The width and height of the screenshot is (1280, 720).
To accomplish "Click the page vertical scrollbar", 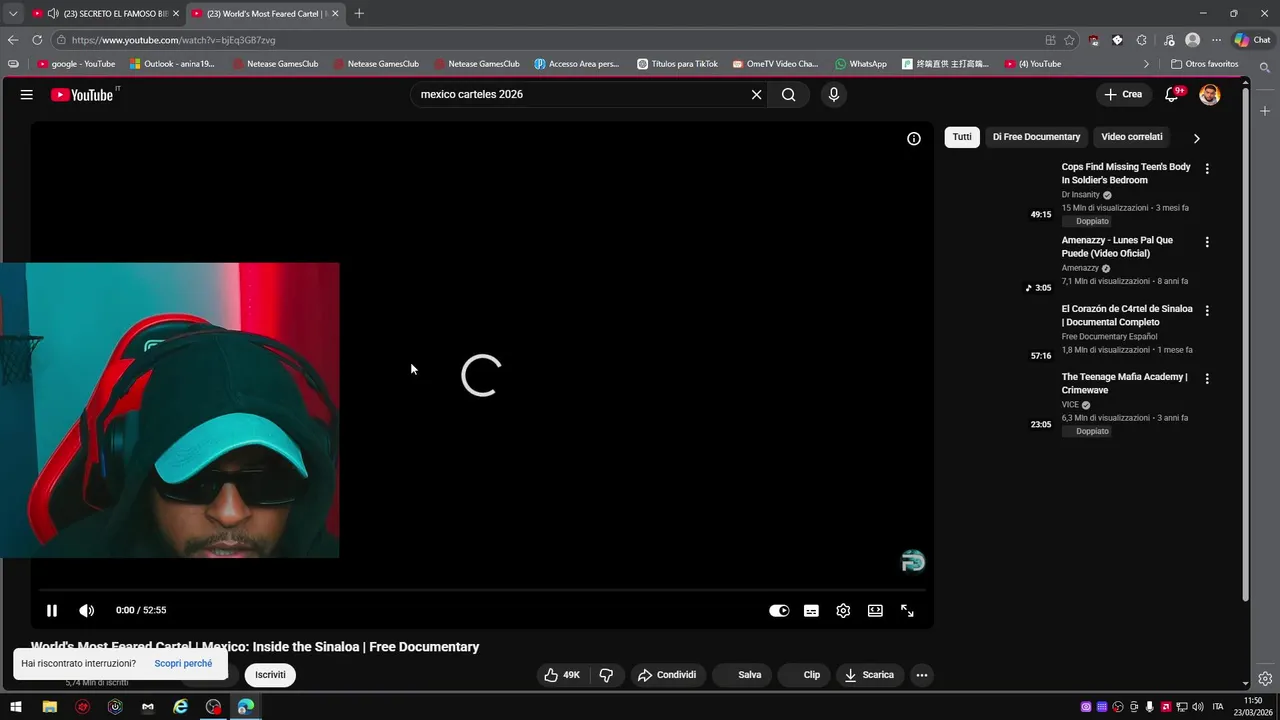I will click(1245, 345).
